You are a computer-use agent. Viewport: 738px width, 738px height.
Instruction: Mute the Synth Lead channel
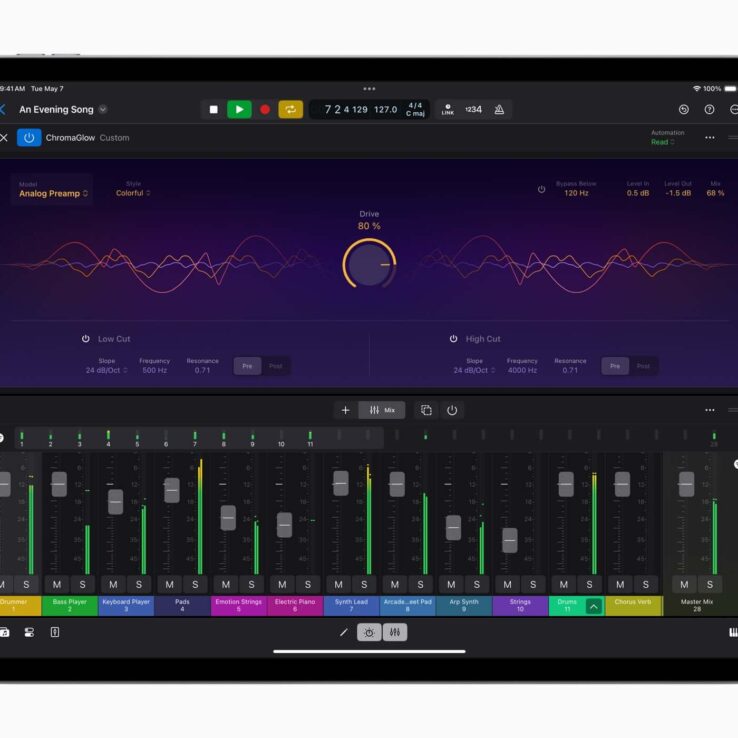pyautogui.click(x=338, y=585)
